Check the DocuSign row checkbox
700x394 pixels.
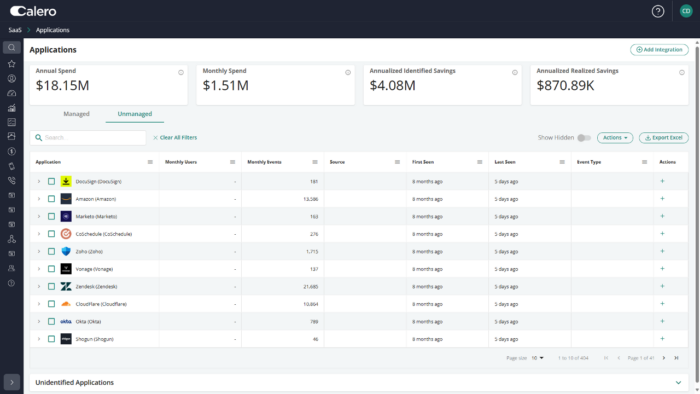pyautogui.click(x=51, y=181)
